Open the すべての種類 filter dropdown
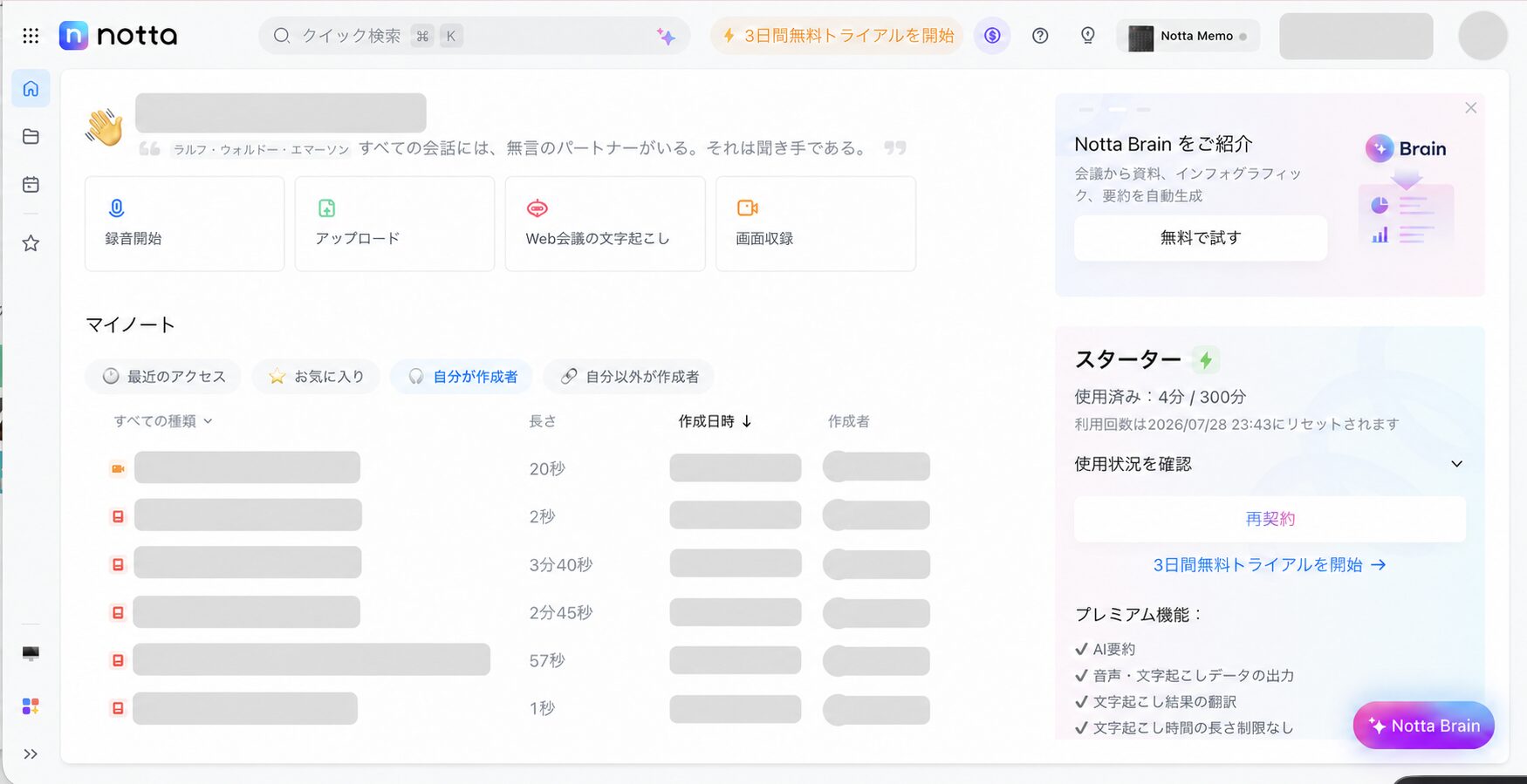1527x784 pixels. [x=163, y=421]
